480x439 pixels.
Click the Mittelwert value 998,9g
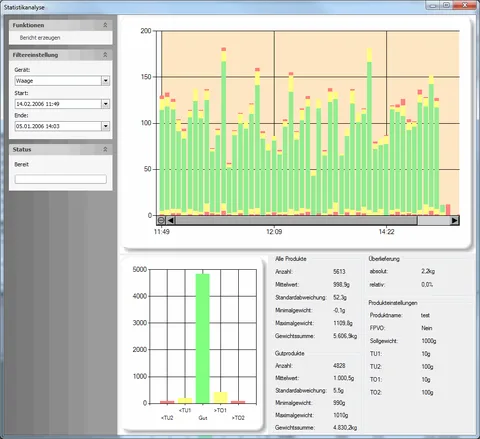(341, 285)
